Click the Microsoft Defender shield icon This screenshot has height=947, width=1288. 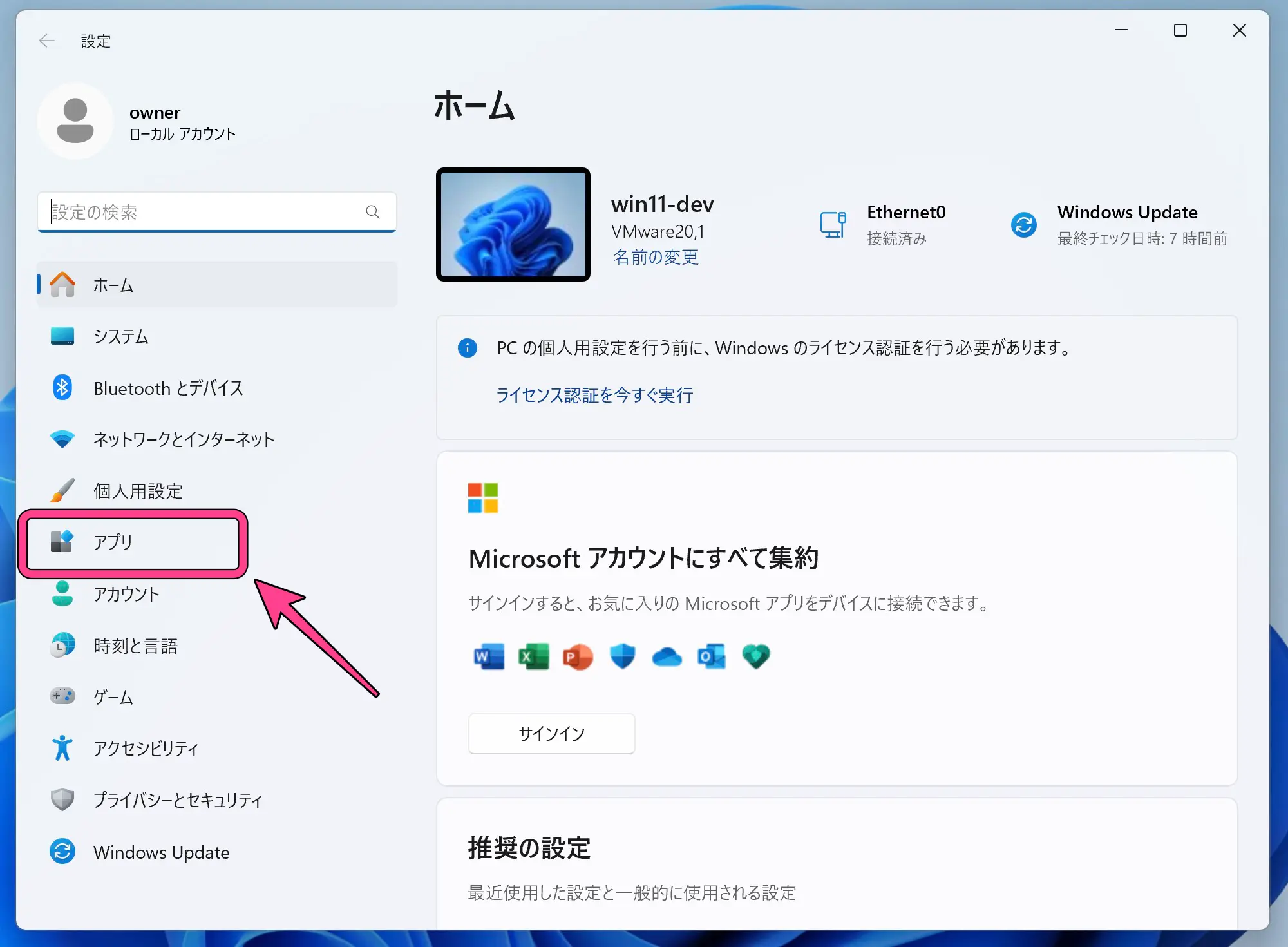pos(621,656)
